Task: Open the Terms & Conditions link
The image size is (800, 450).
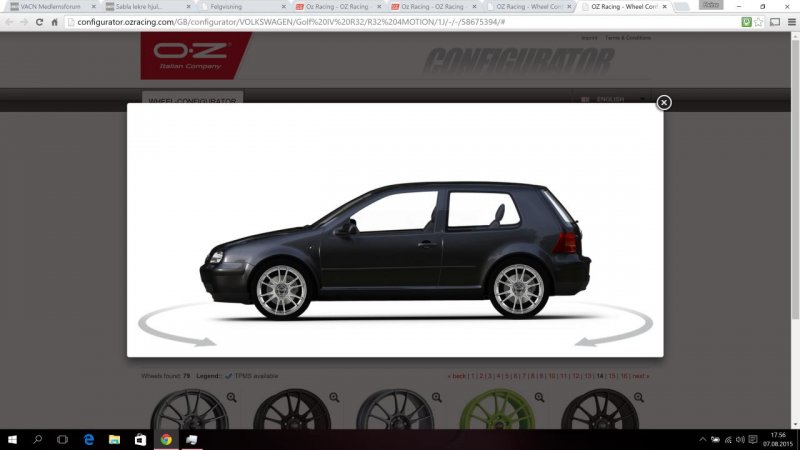Action: click(x=628, y=38)
